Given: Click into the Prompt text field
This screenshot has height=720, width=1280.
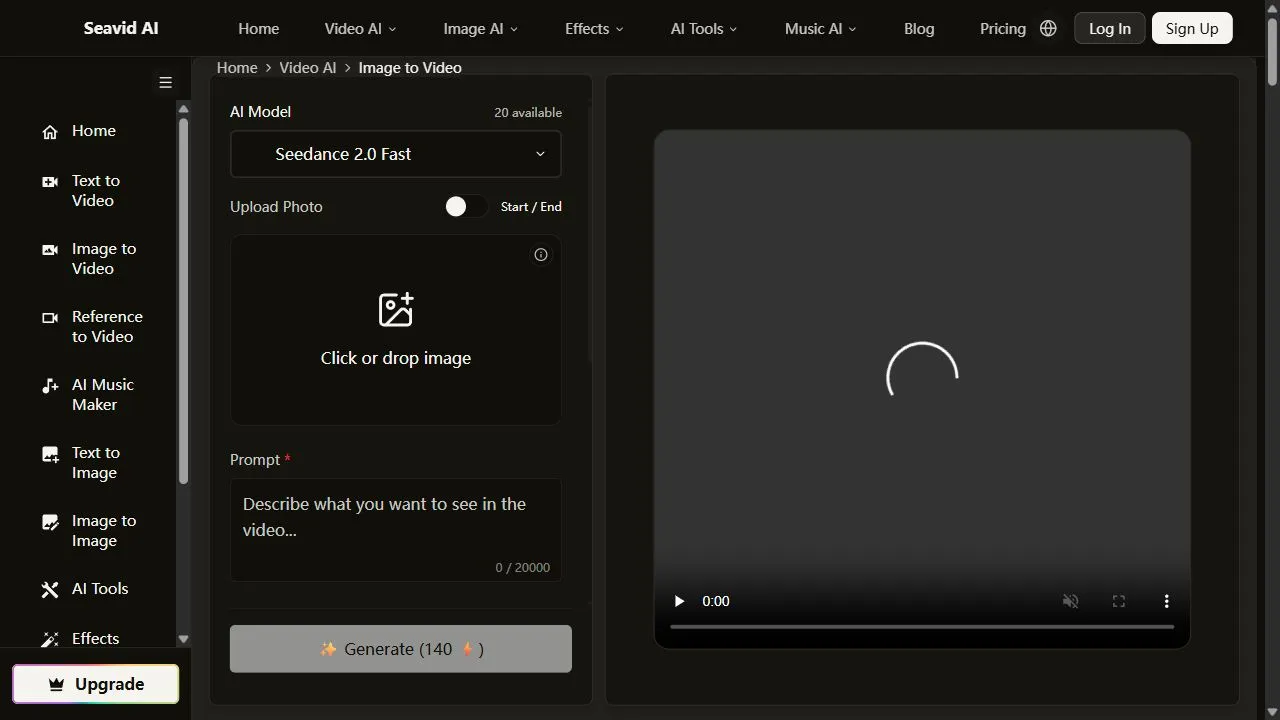Looking at the screenshot, I should click(396, 530).
